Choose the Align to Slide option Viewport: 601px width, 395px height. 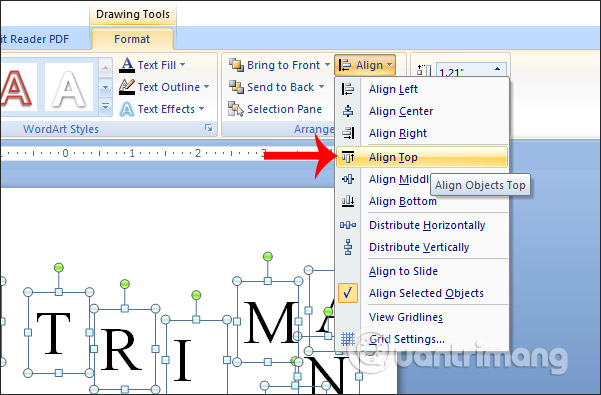[x=403, y=271]
